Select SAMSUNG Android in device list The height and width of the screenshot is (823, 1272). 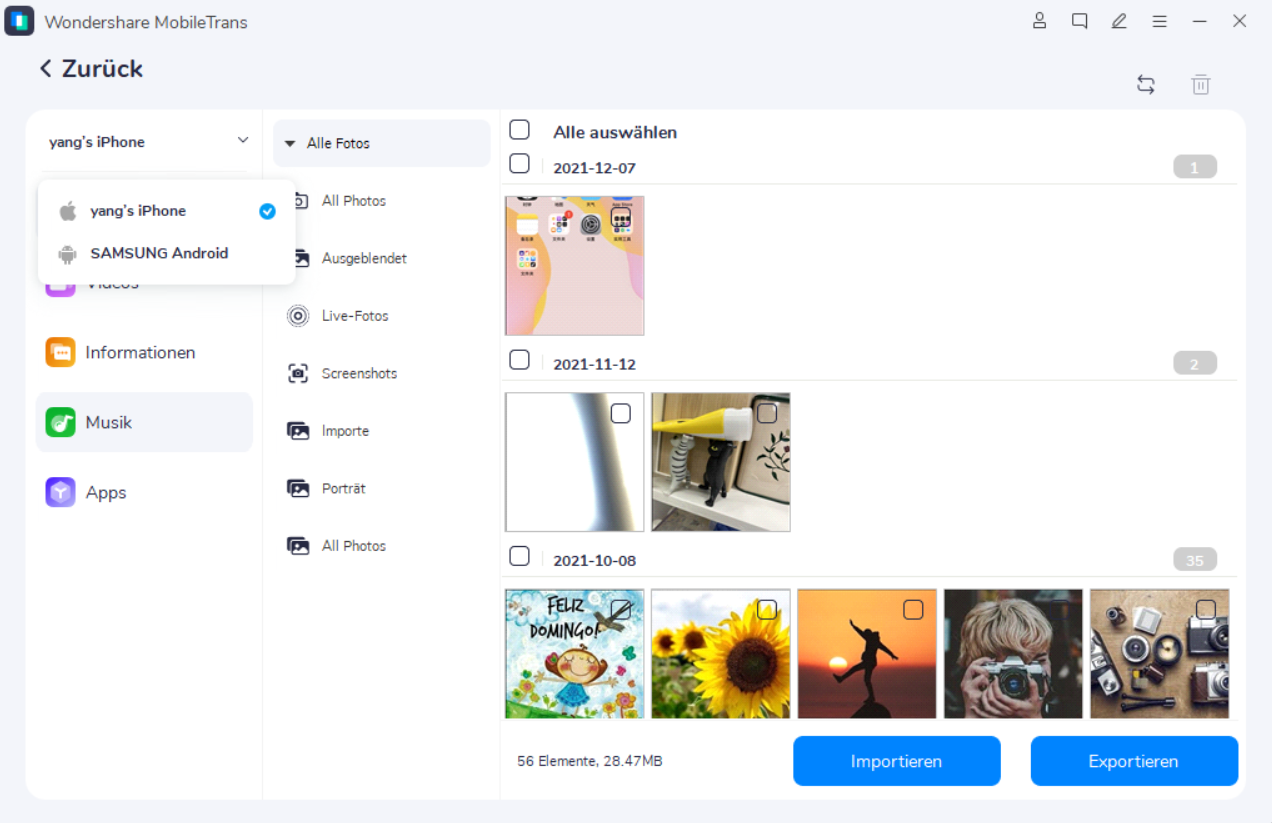pyautogui.click(x=166, y=254)
